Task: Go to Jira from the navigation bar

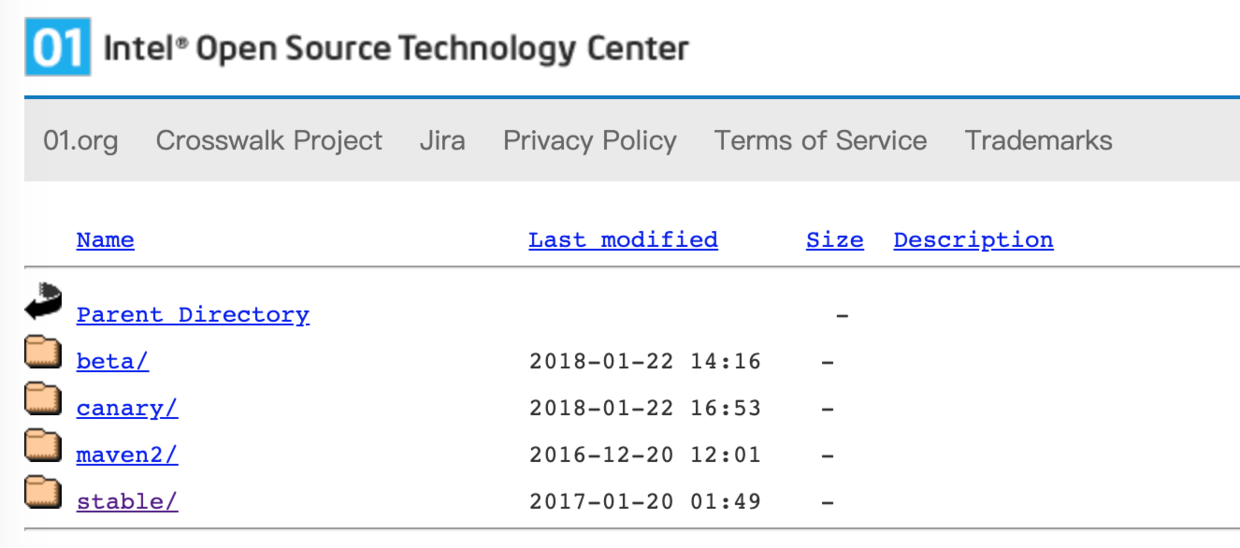Action: point(442,141)
